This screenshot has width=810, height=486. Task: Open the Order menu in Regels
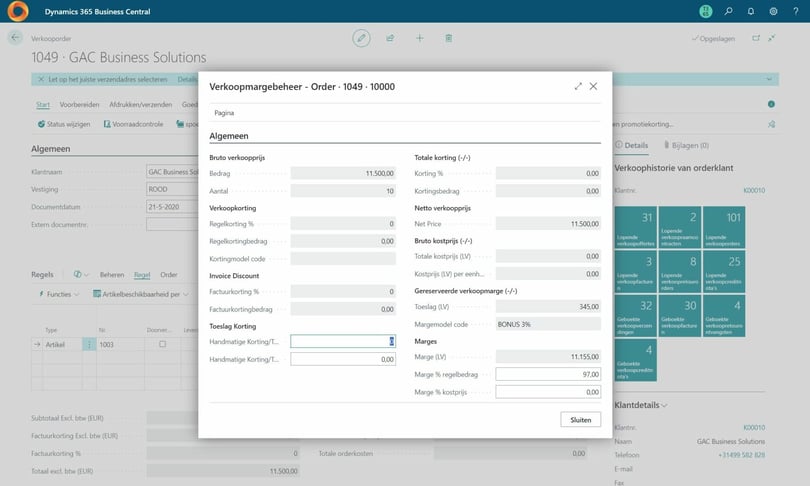click(168, 275)
